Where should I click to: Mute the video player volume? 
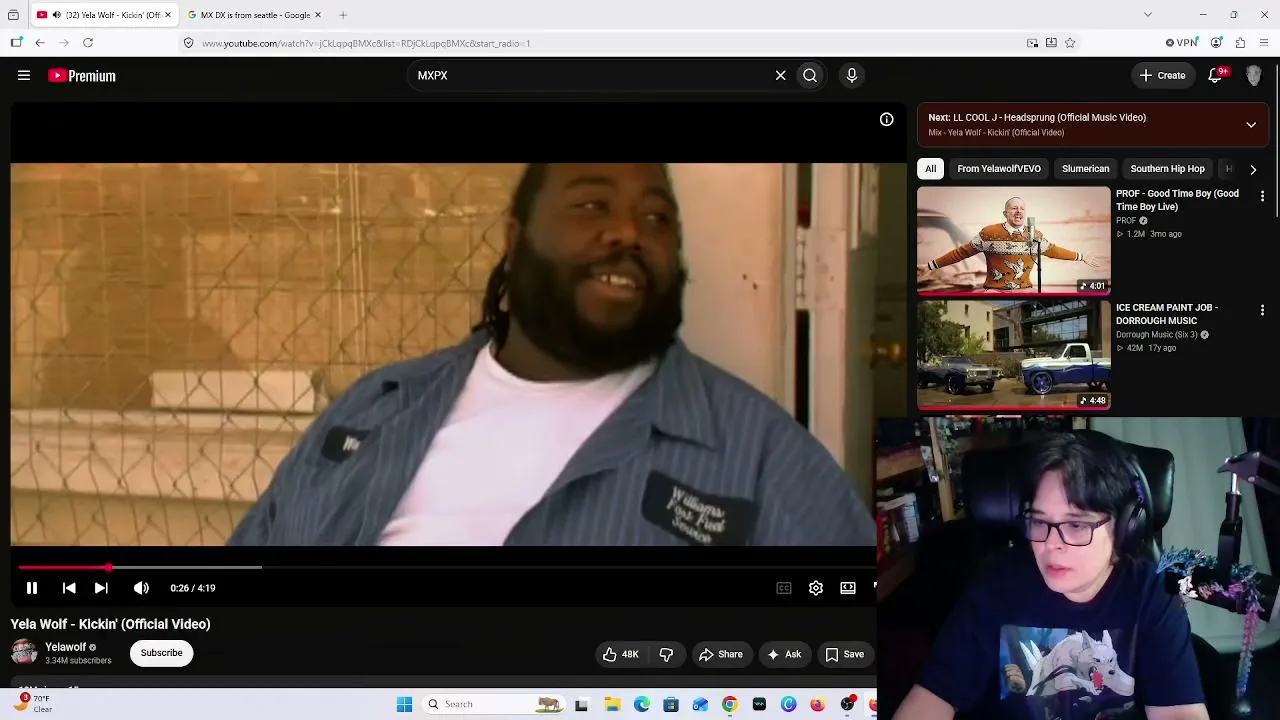[141, 588]
